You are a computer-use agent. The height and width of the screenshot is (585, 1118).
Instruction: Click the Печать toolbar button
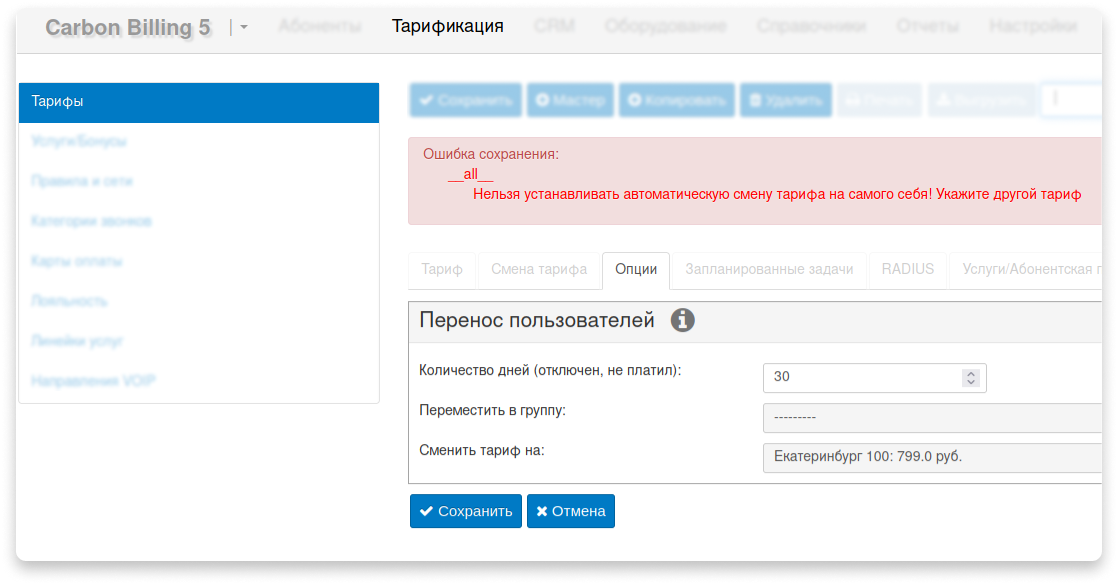879,100
